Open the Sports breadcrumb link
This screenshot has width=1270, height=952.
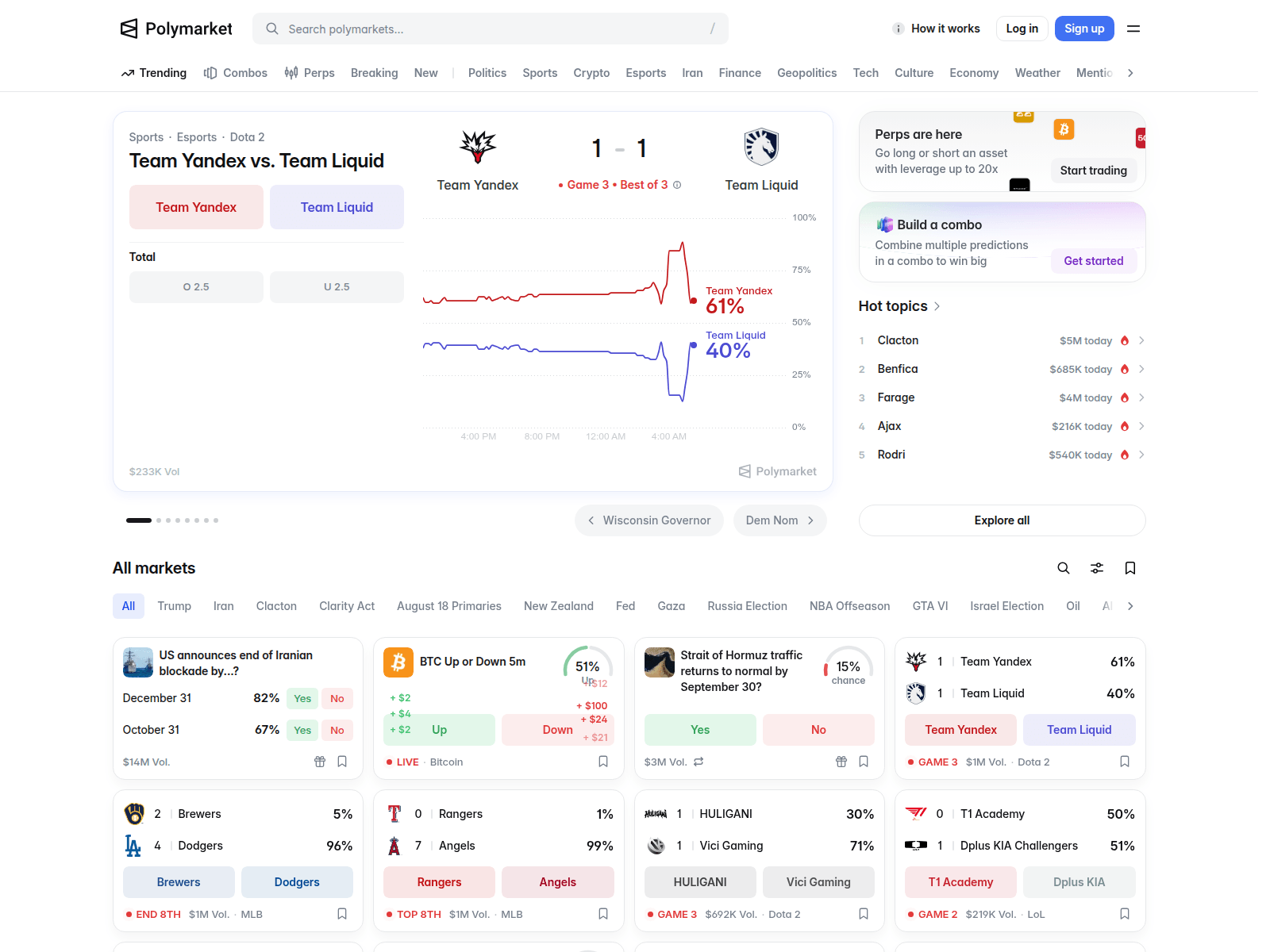tap(146, 137)
